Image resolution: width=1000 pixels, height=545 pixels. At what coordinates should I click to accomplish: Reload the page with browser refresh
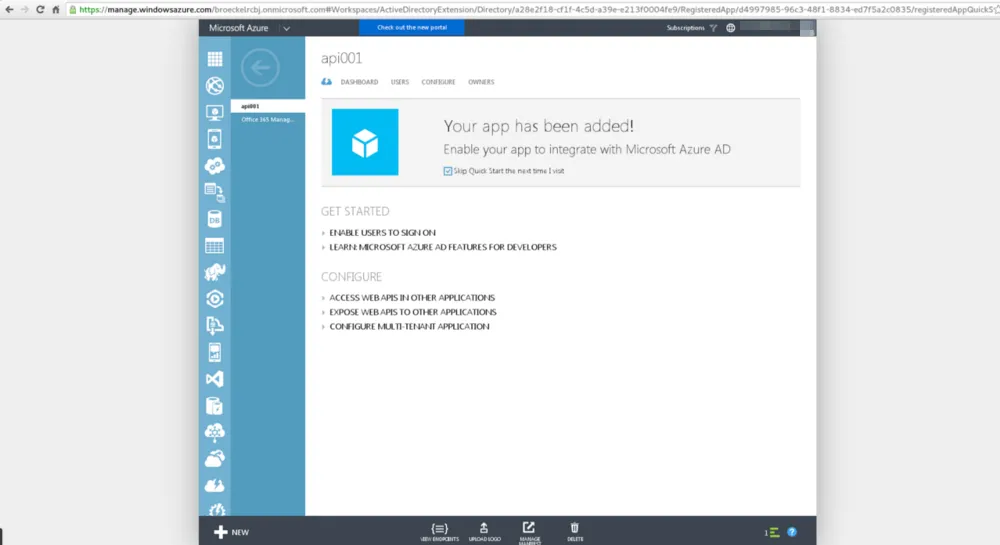[x=40, y=10]
